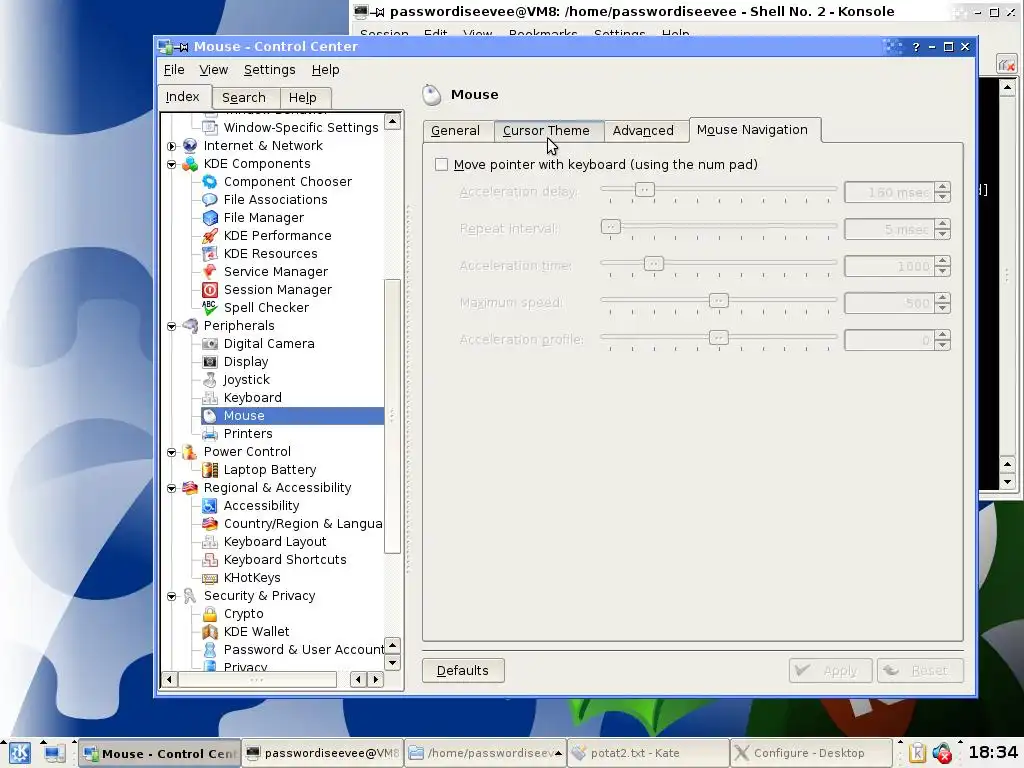The height and width of the screenshot is (768, 1024).
Task: Click the Printers icon
Action: click(x=210, y=434)
